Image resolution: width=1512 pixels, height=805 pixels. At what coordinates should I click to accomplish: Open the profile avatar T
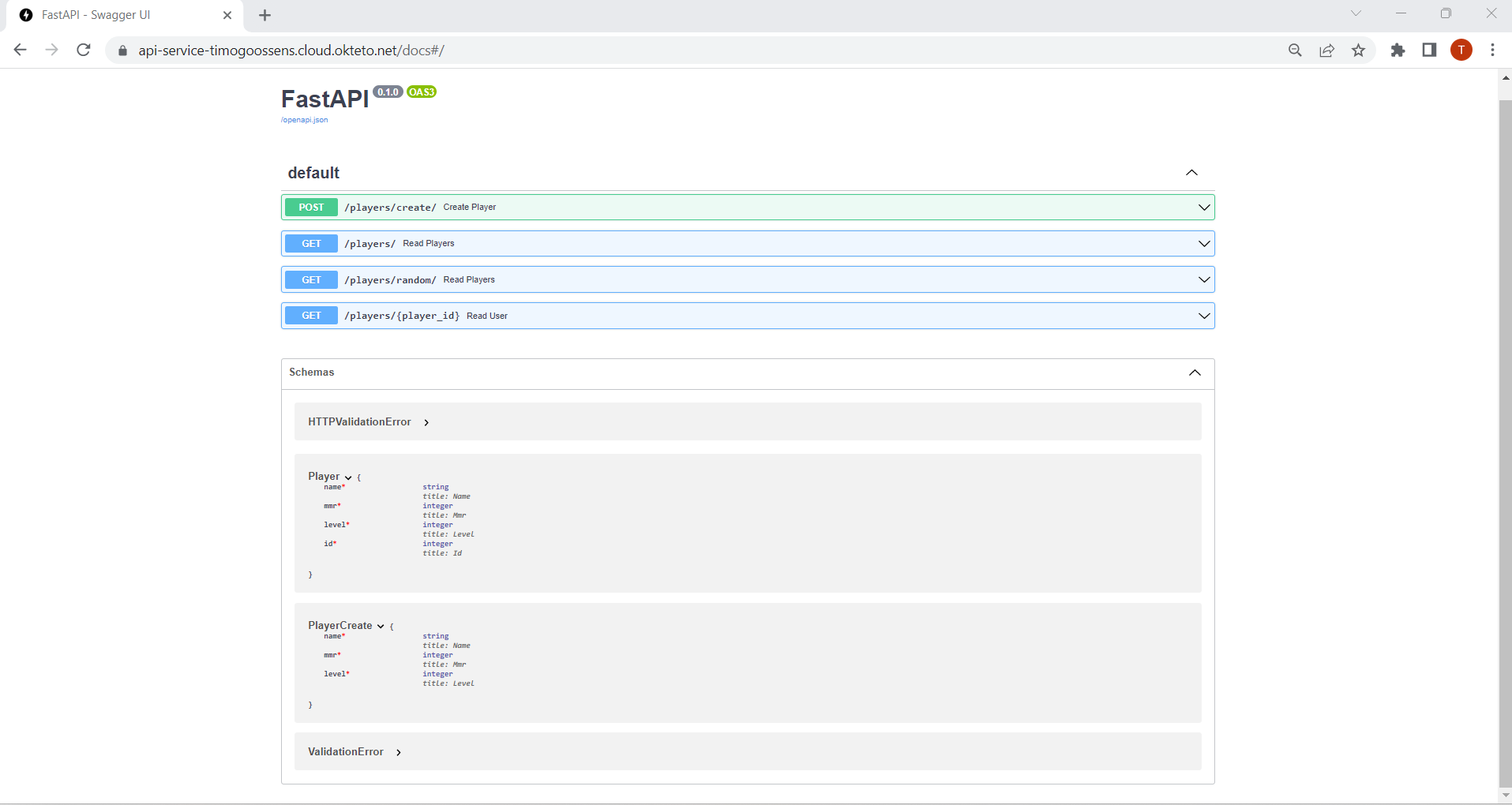pyautogui.click(x=1461, y=50)
